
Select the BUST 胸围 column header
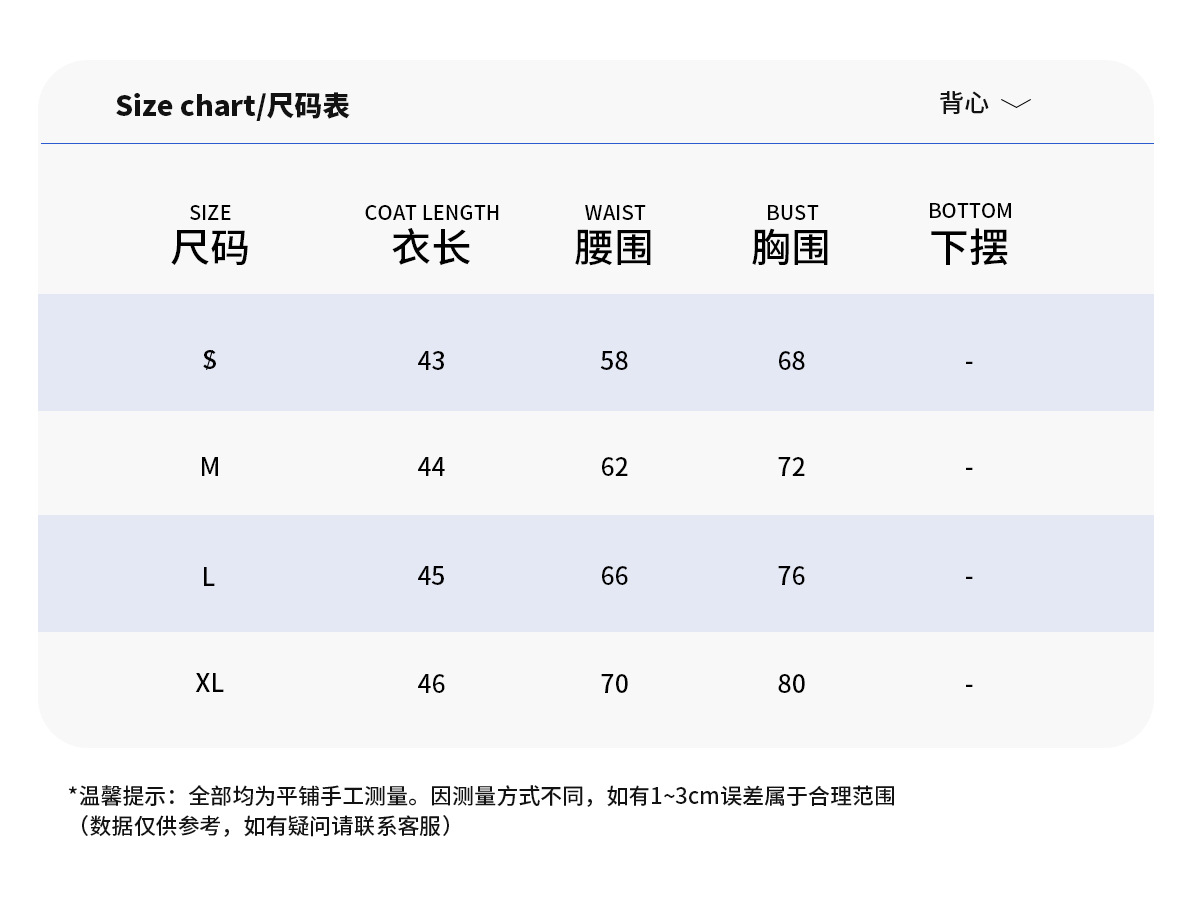pyautogui.click(x=791, y=235)
